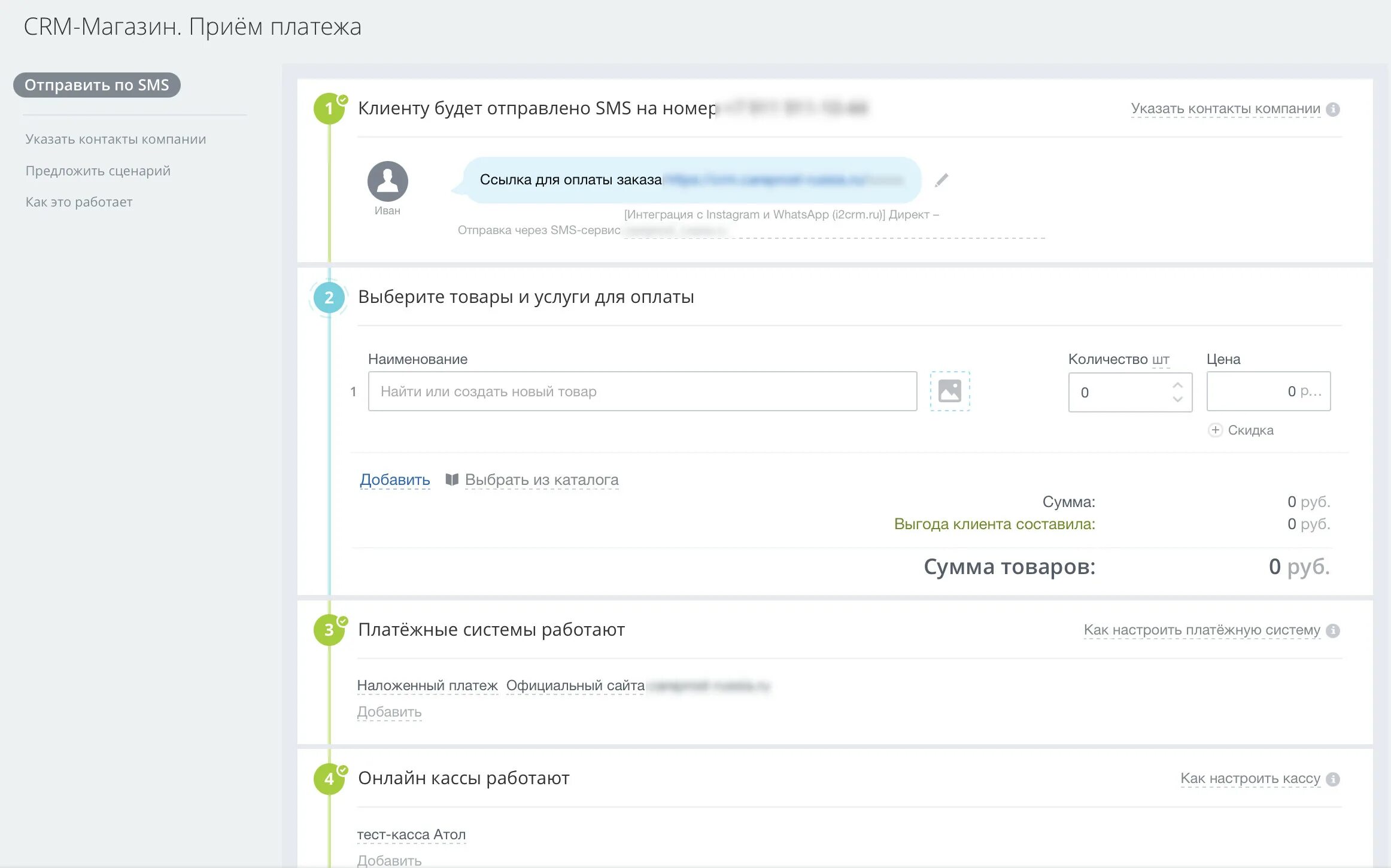Click the product image placeholder icon

[950, 391]
